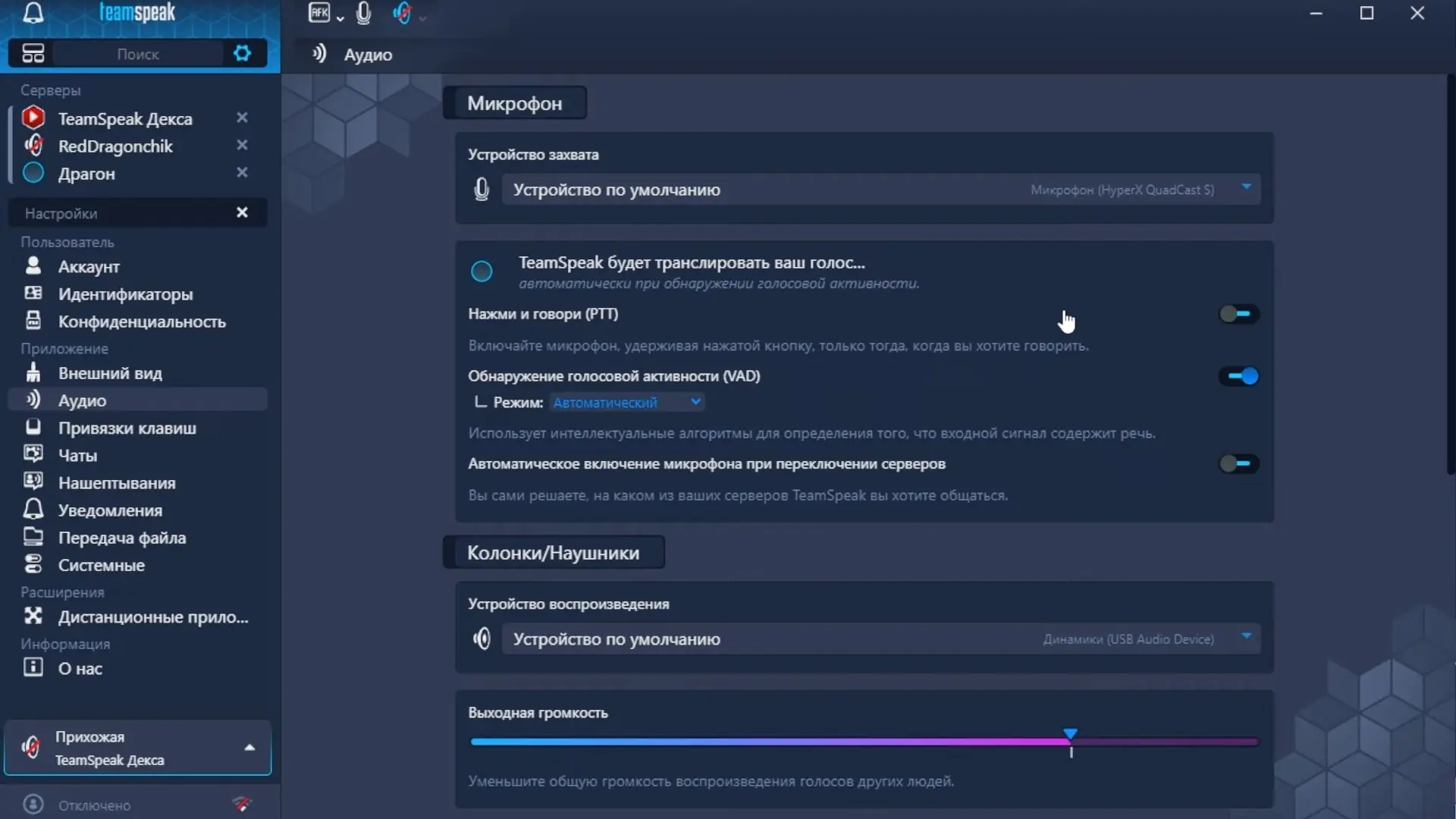The width and height of the screenshot is (1456, 819).
Task: Click the playback device dropdown arrow
Action: (x=1246, y=636)
